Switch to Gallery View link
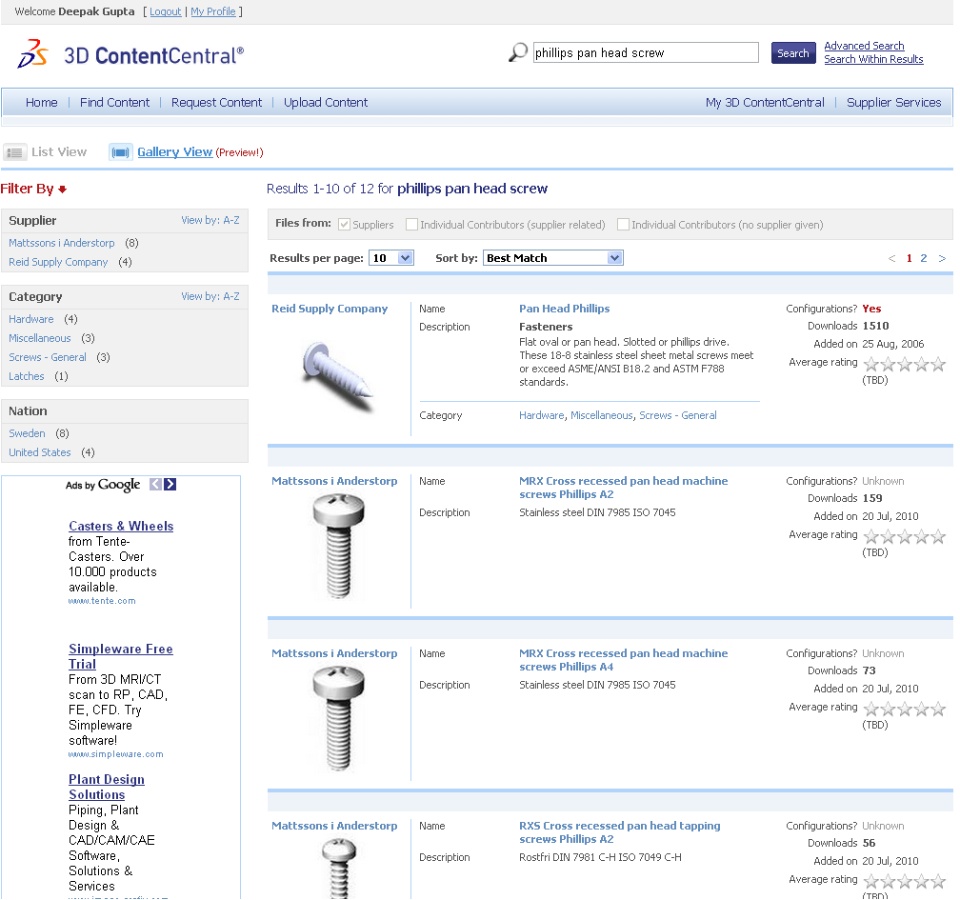The width and height of the screenshot is (960, 900). point(174,152)
